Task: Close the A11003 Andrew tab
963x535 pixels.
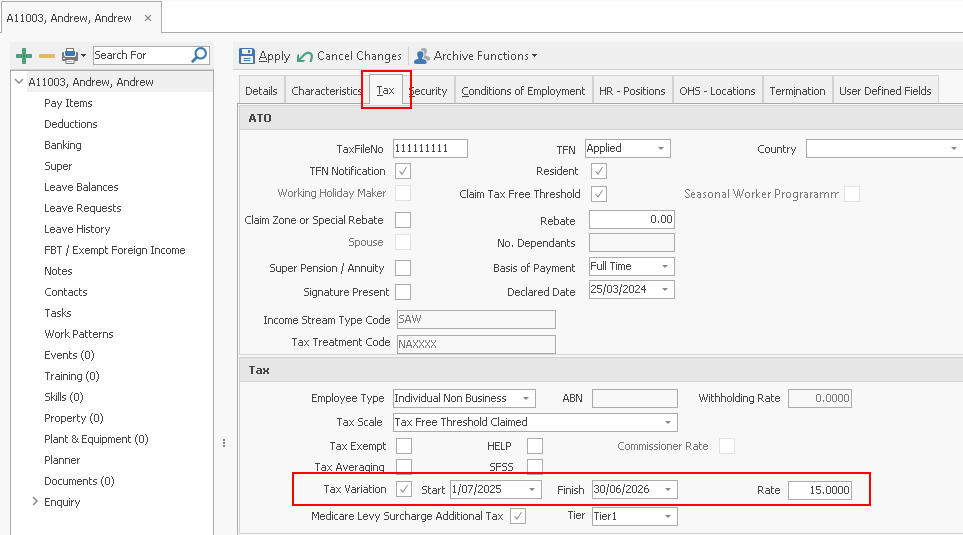Action: pos(149,18)
